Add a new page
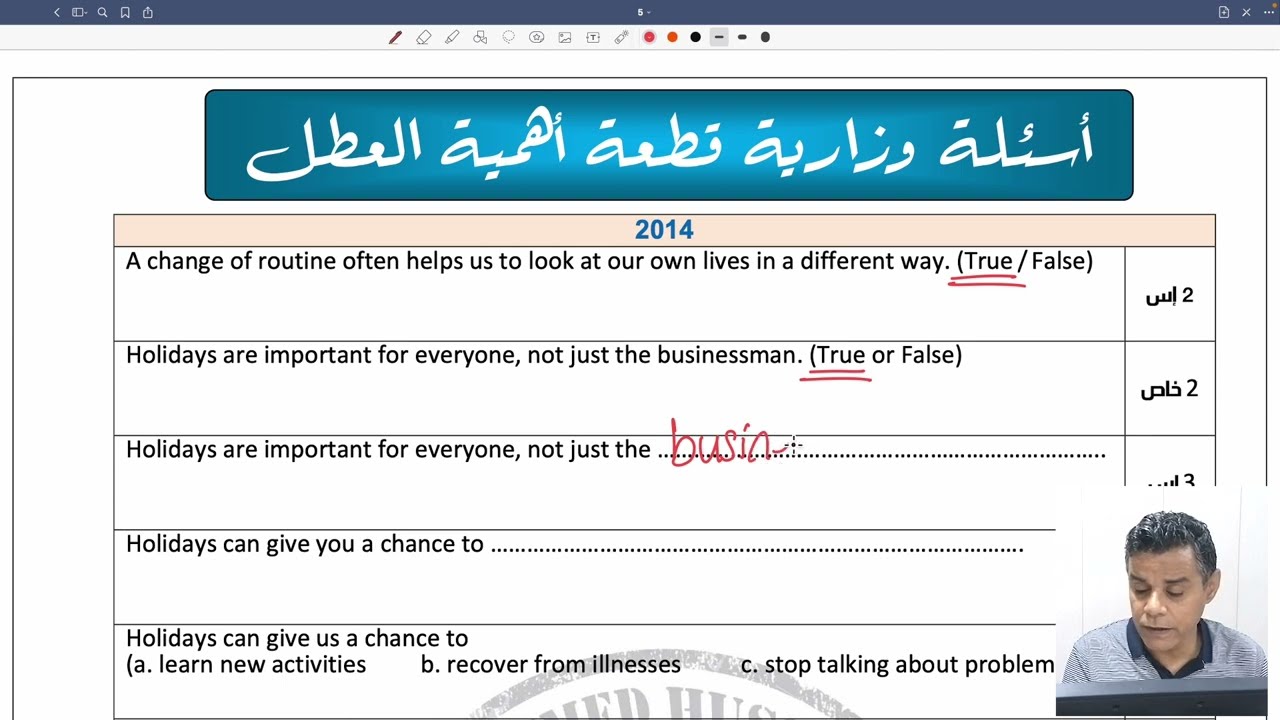 click(x=1223, y=12)
